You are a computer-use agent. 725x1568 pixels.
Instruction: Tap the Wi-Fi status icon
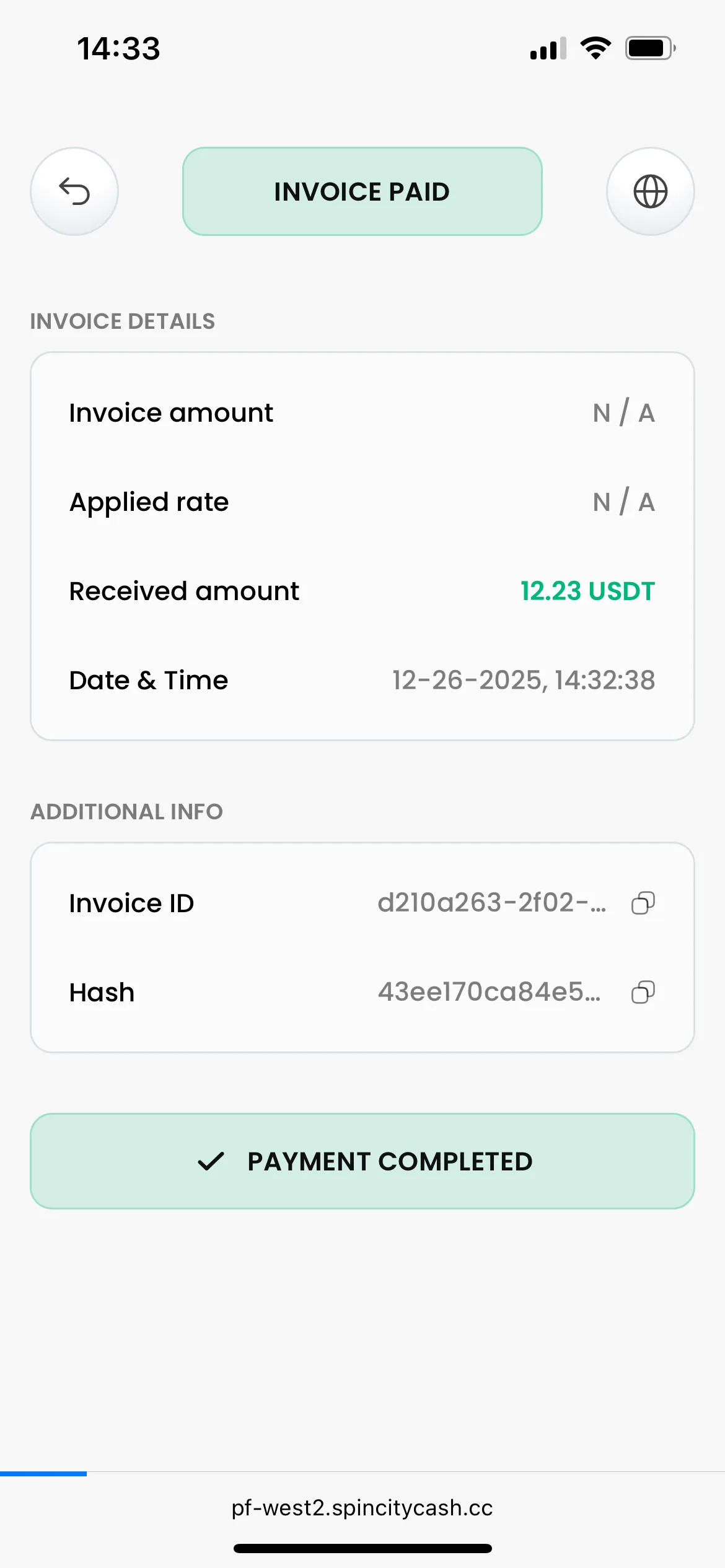click(x=595, y=48)
